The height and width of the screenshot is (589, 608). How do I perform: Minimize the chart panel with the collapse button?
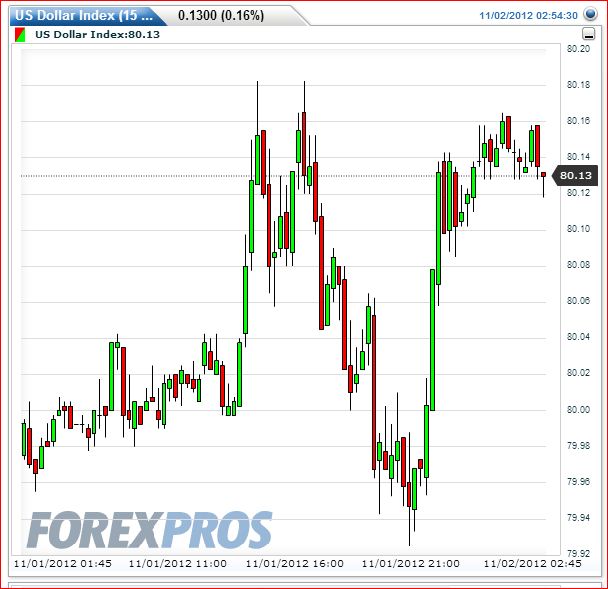click(x=589, y=34)
